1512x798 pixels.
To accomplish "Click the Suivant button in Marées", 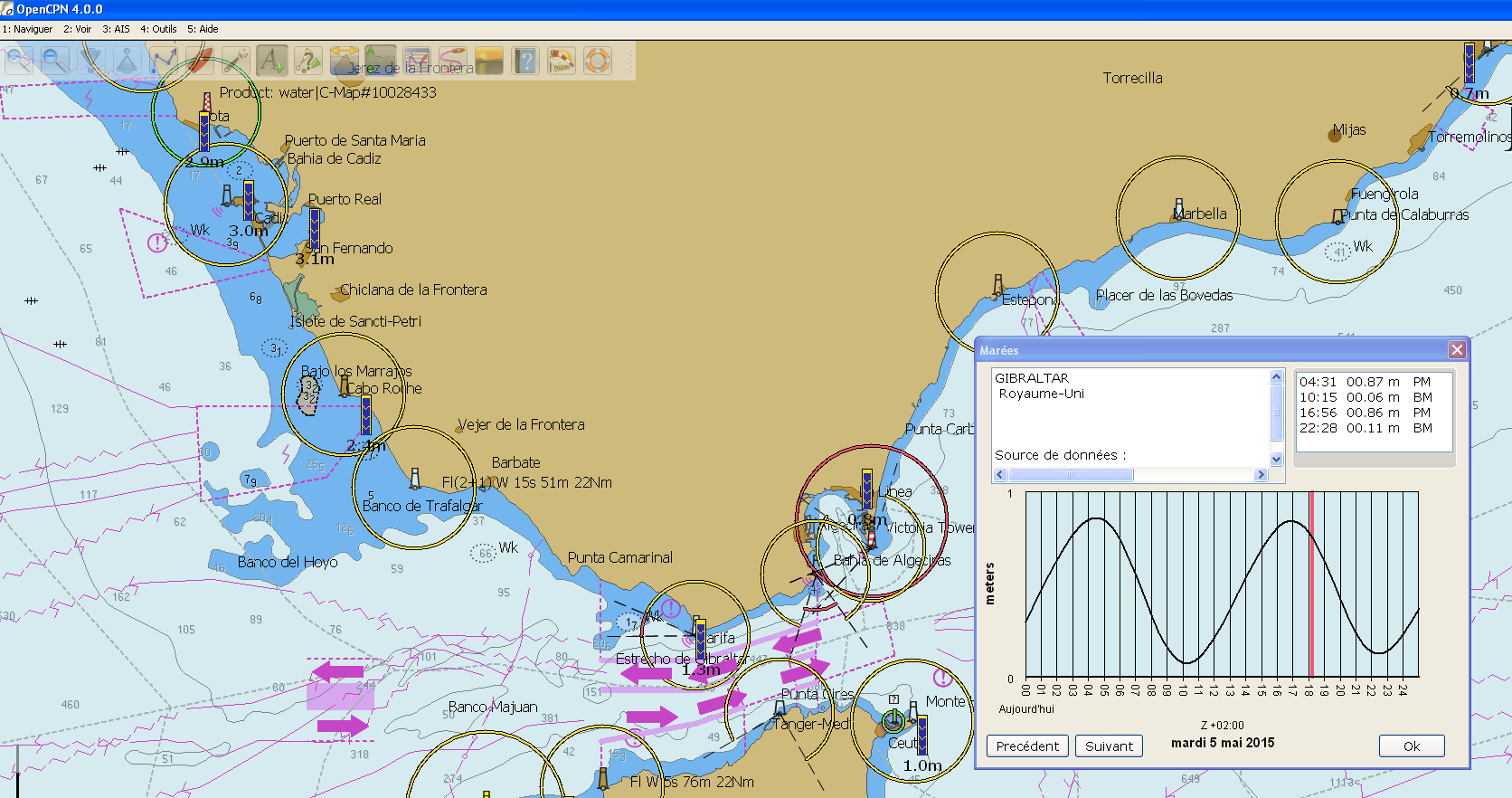I will [1109, 746].
